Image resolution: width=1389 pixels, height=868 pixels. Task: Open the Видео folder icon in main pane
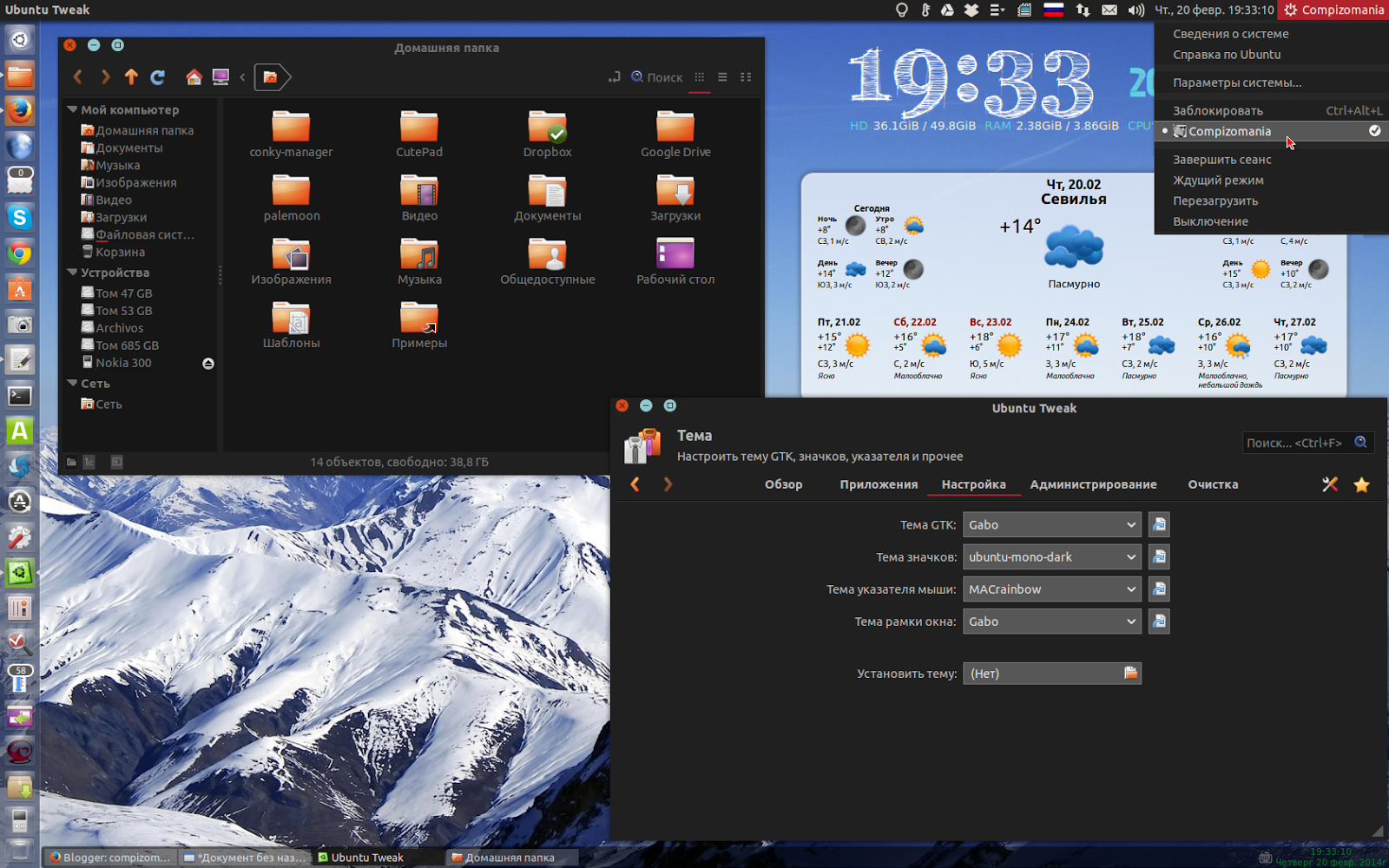pyautogui.click(x=419, y=198)
